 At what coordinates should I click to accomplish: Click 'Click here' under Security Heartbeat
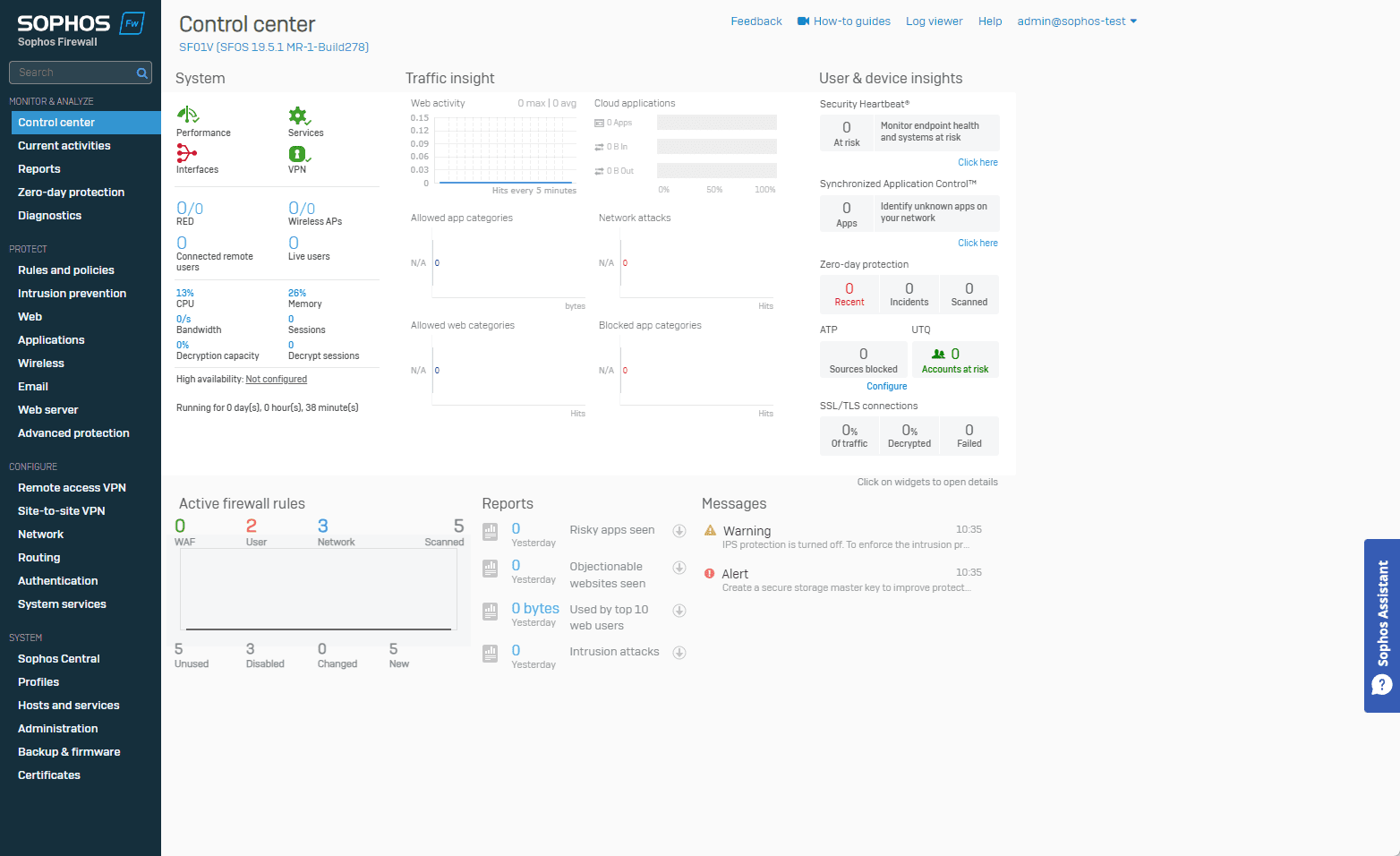point(977,163)
